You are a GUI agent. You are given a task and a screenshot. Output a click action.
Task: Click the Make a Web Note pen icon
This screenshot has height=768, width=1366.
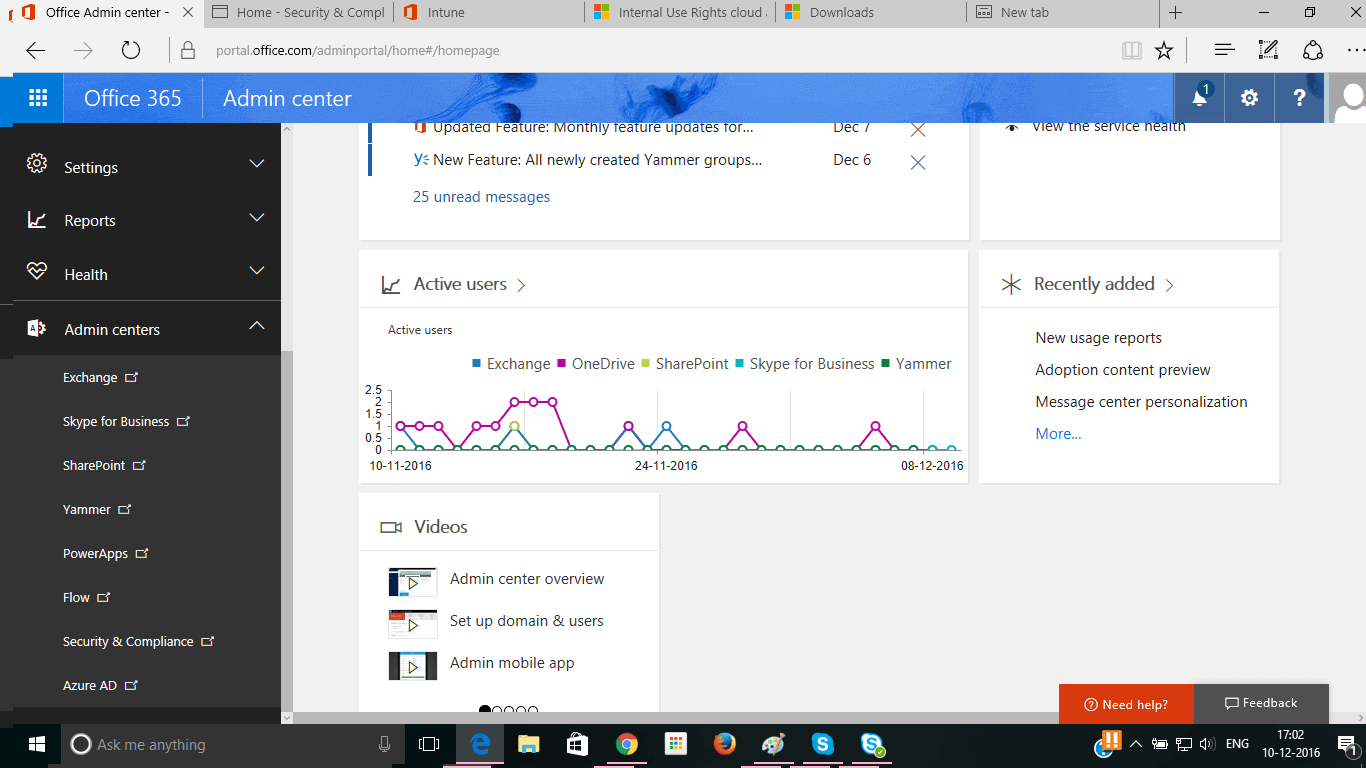point(1268,50)
